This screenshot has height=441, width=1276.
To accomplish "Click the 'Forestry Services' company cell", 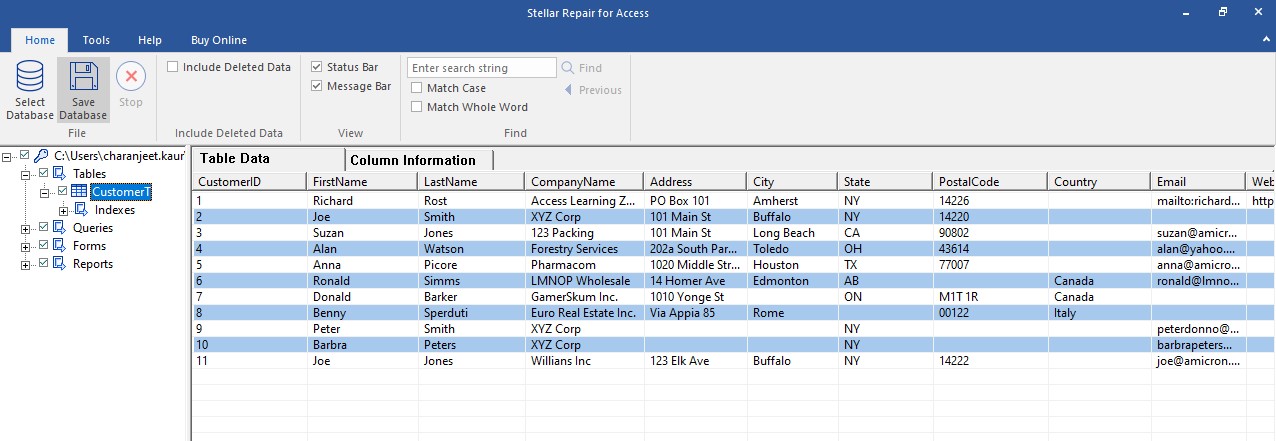I will (584, 249).
